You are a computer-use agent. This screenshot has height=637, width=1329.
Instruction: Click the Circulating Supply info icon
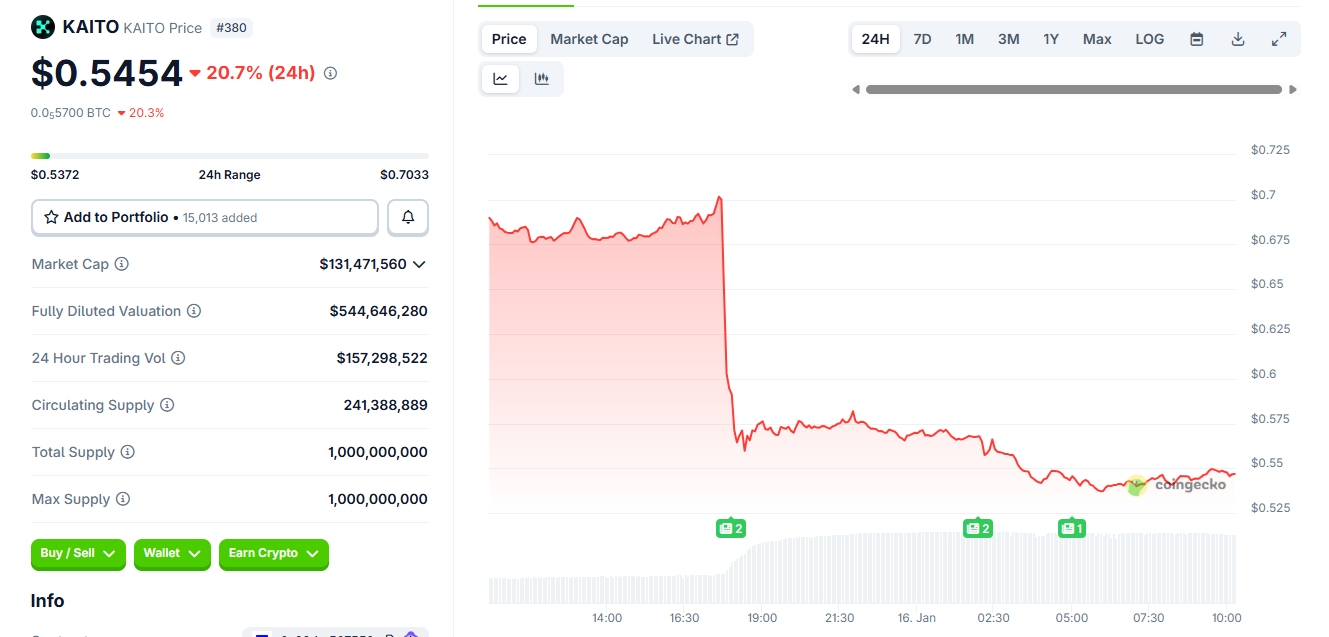[x=166, y=405]
